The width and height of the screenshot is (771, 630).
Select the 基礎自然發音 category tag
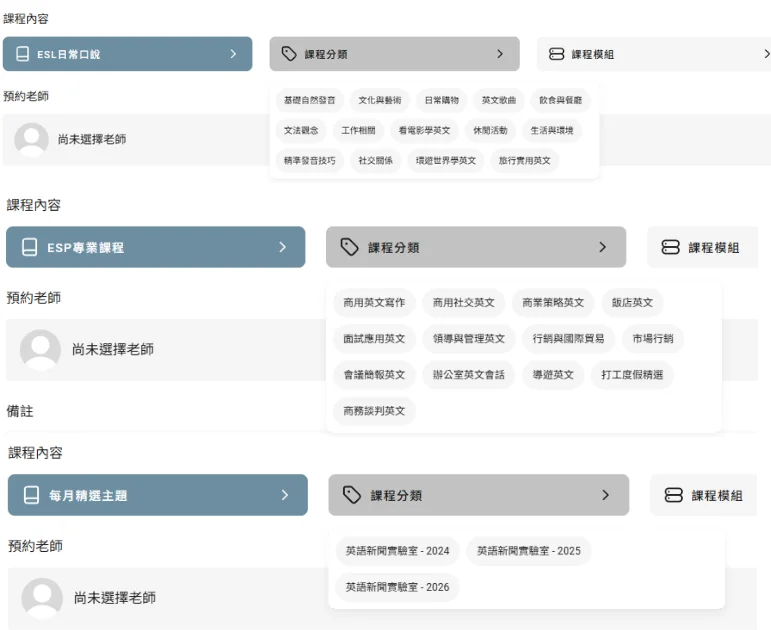[x=309, y=100]
